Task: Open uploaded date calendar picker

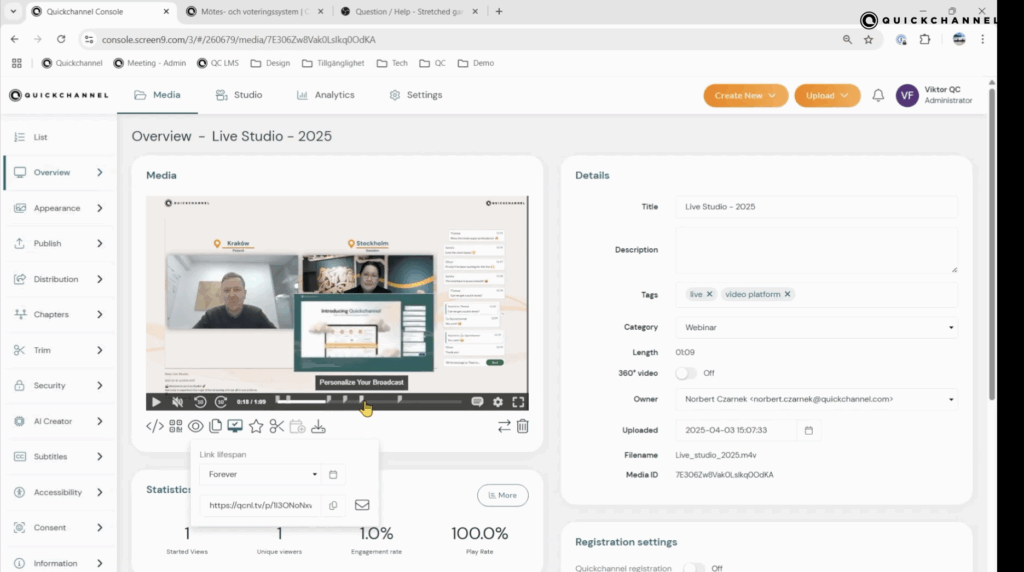Action: [808, 430]
